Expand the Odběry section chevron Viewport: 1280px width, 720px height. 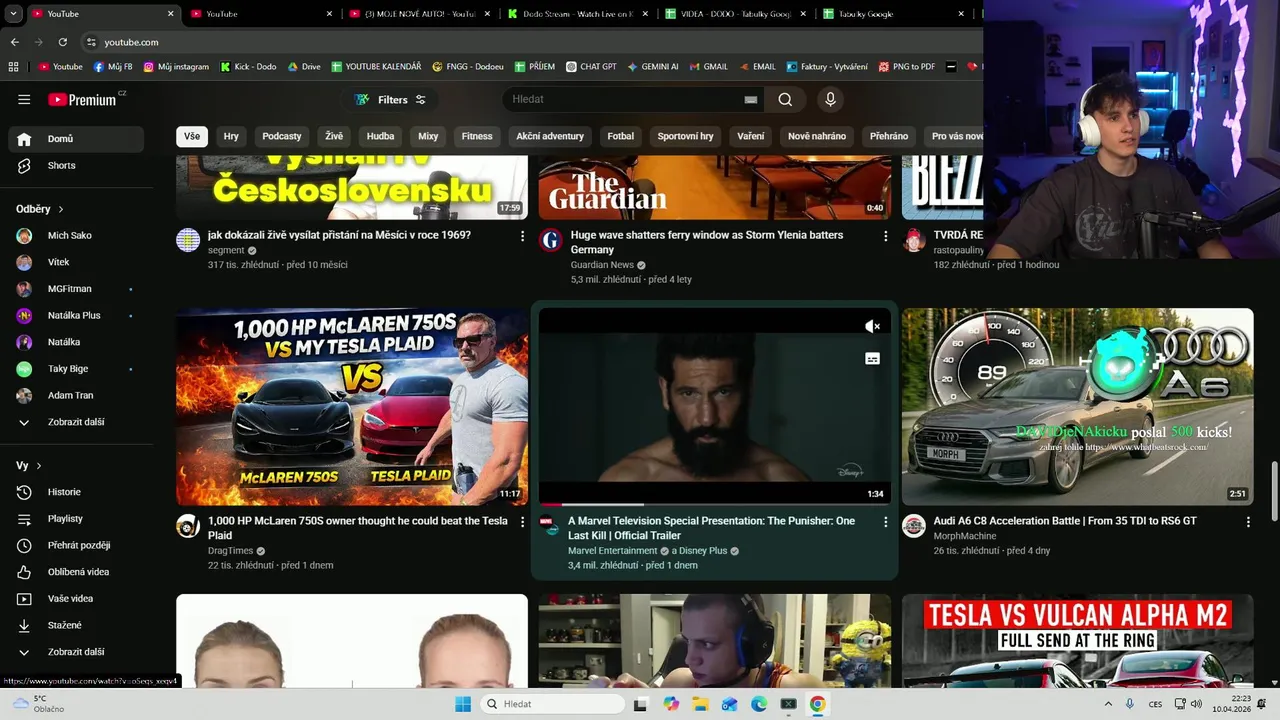61,209
